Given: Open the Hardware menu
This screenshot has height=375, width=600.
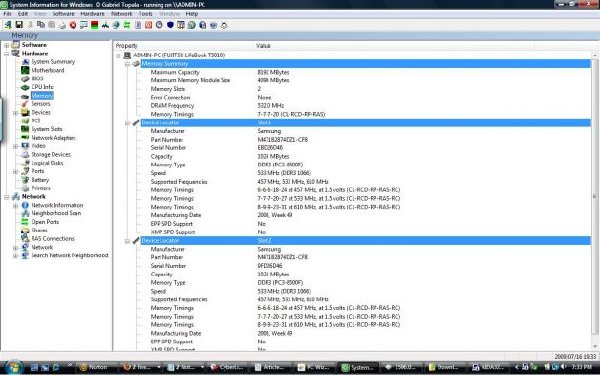Looking at the screenshot, I should (92, 13).
